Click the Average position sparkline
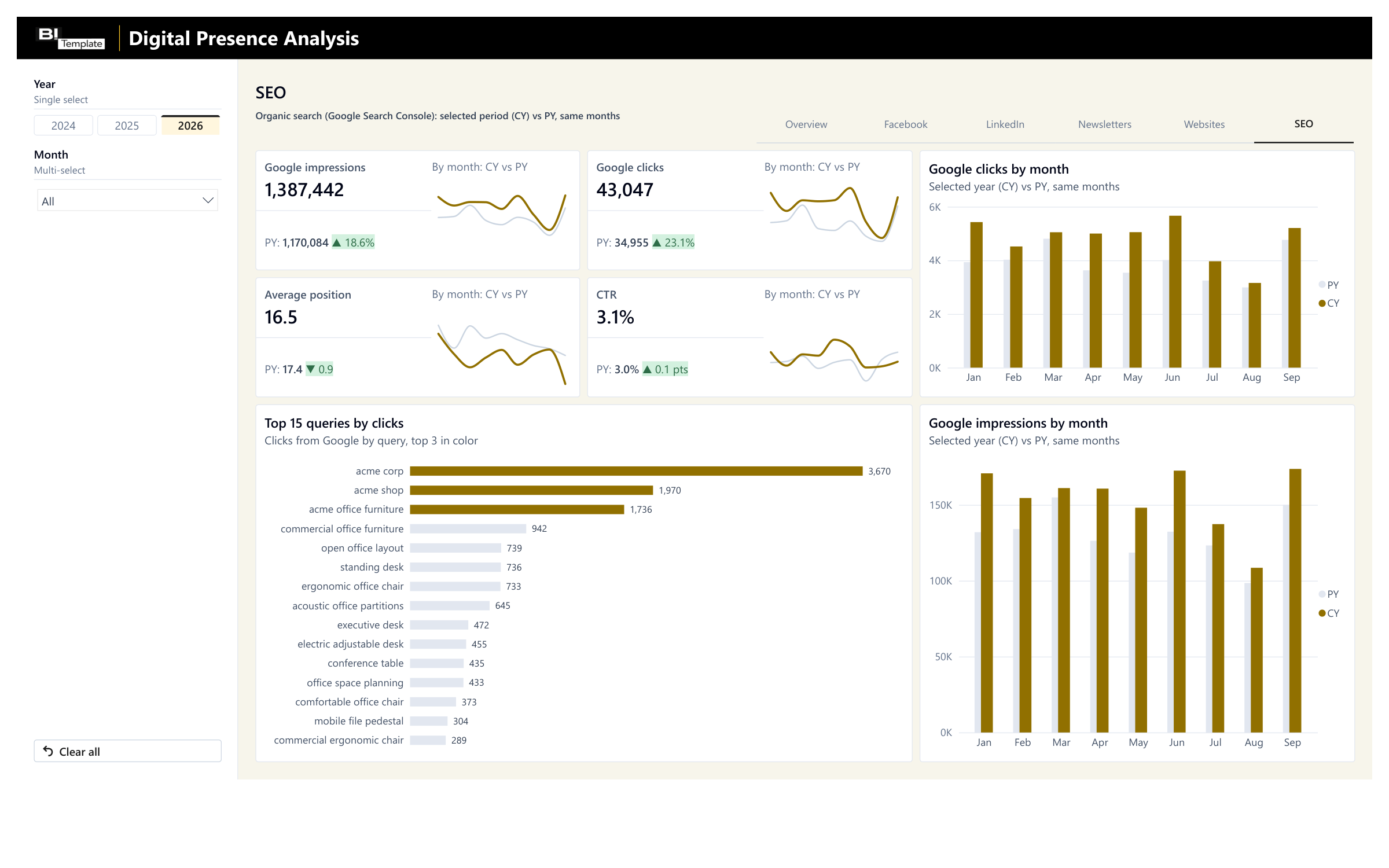Screen dimensions: 1389x868 point(501,354)
